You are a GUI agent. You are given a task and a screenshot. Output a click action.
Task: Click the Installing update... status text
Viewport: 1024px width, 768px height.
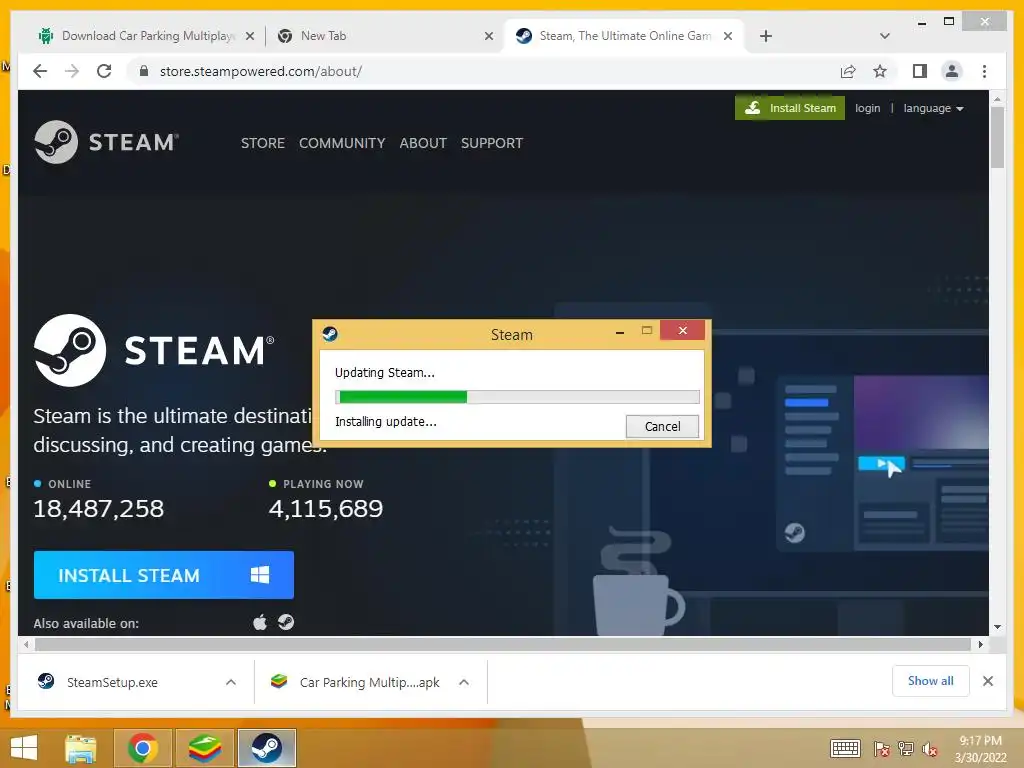386,422
